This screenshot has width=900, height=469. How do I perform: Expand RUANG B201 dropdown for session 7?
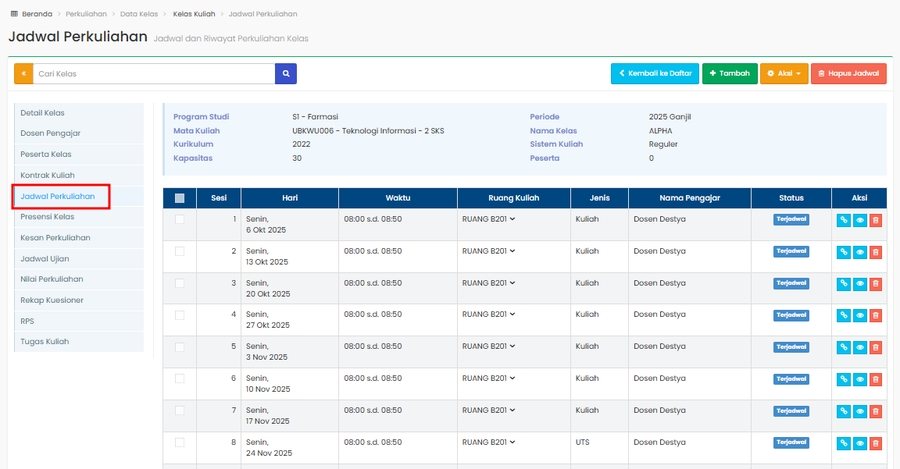[x=488, y=410]
